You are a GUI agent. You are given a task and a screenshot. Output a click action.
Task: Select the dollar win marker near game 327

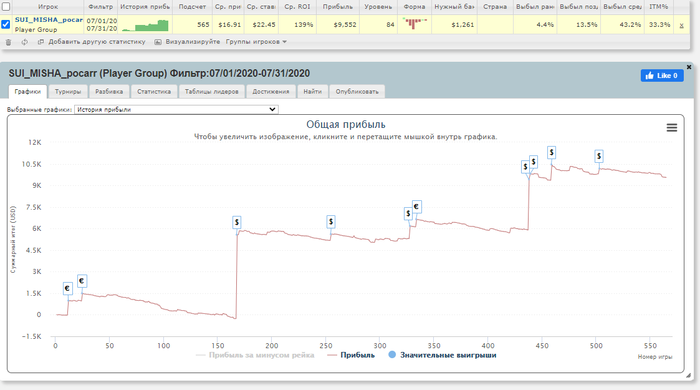408,214
